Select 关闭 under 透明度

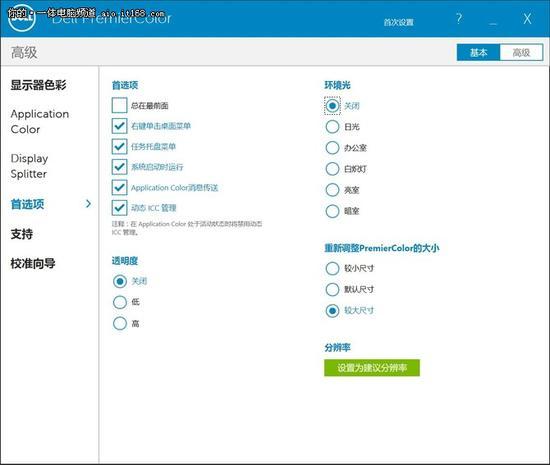[x=120, y=281]
